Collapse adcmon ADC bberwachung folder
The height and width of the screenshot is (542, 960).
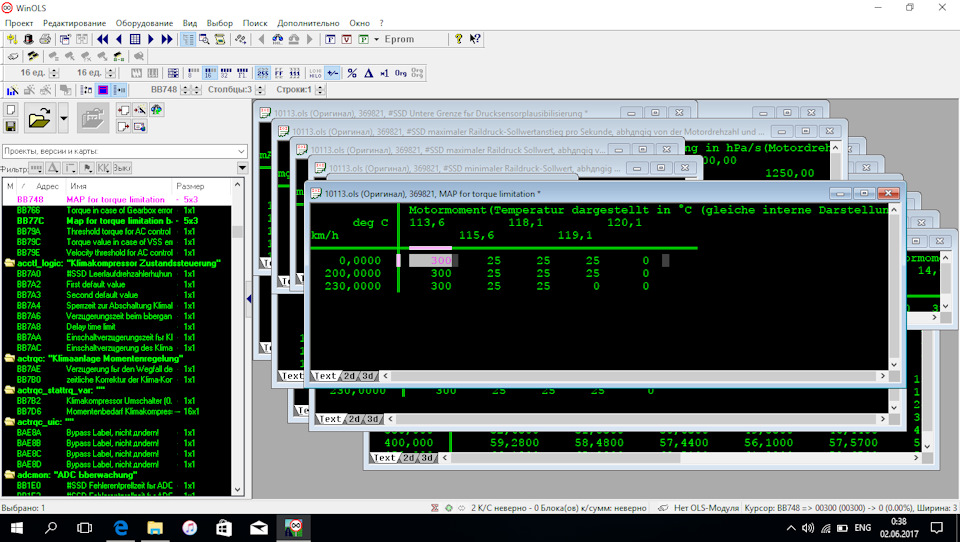[9, 475]
